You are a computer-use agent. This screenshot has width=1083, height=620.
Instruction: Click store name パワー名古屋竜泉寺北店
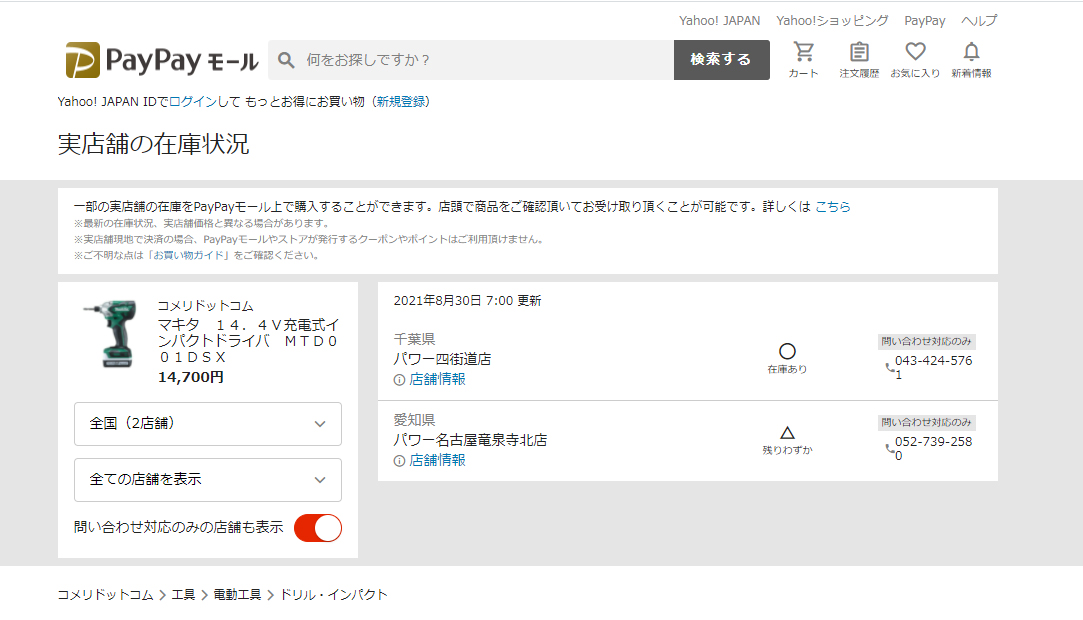point(470,440)
